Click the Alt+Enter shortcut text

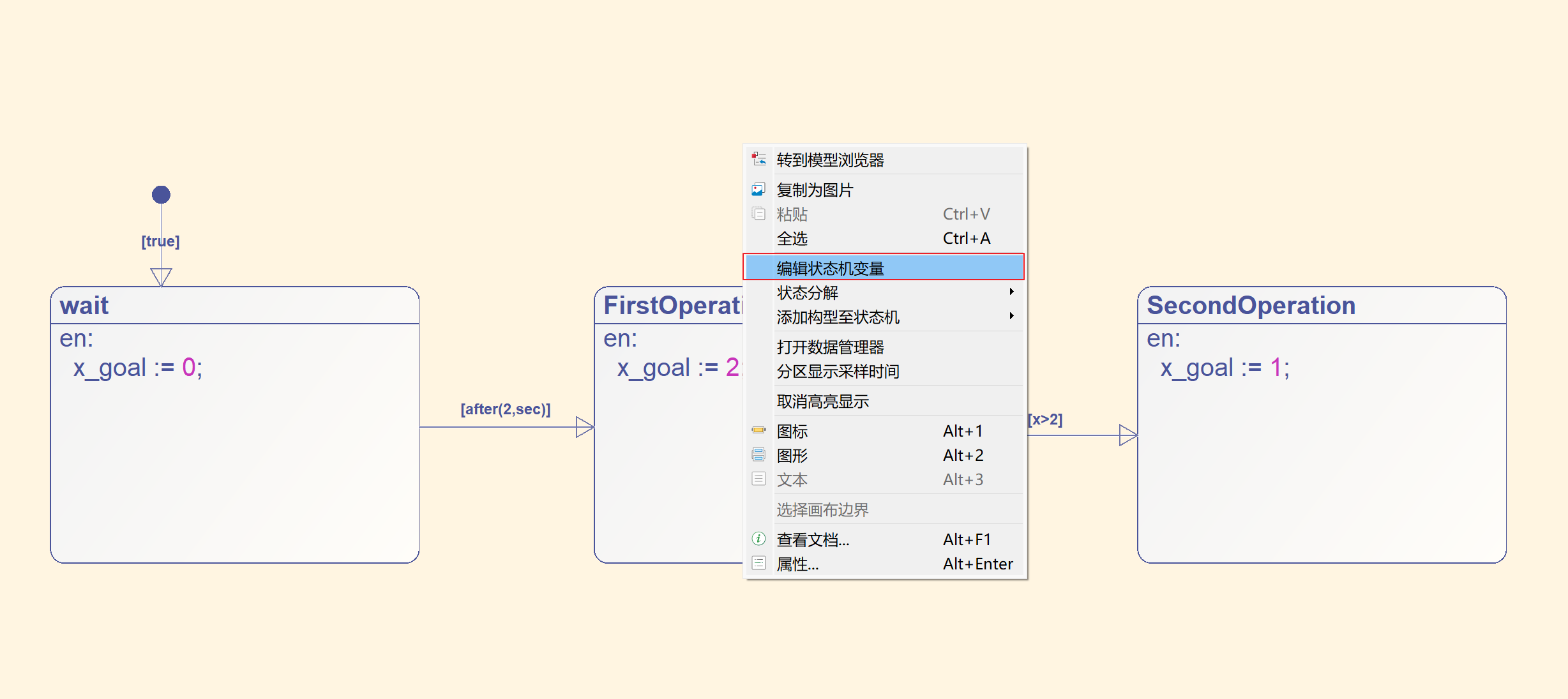978,564
